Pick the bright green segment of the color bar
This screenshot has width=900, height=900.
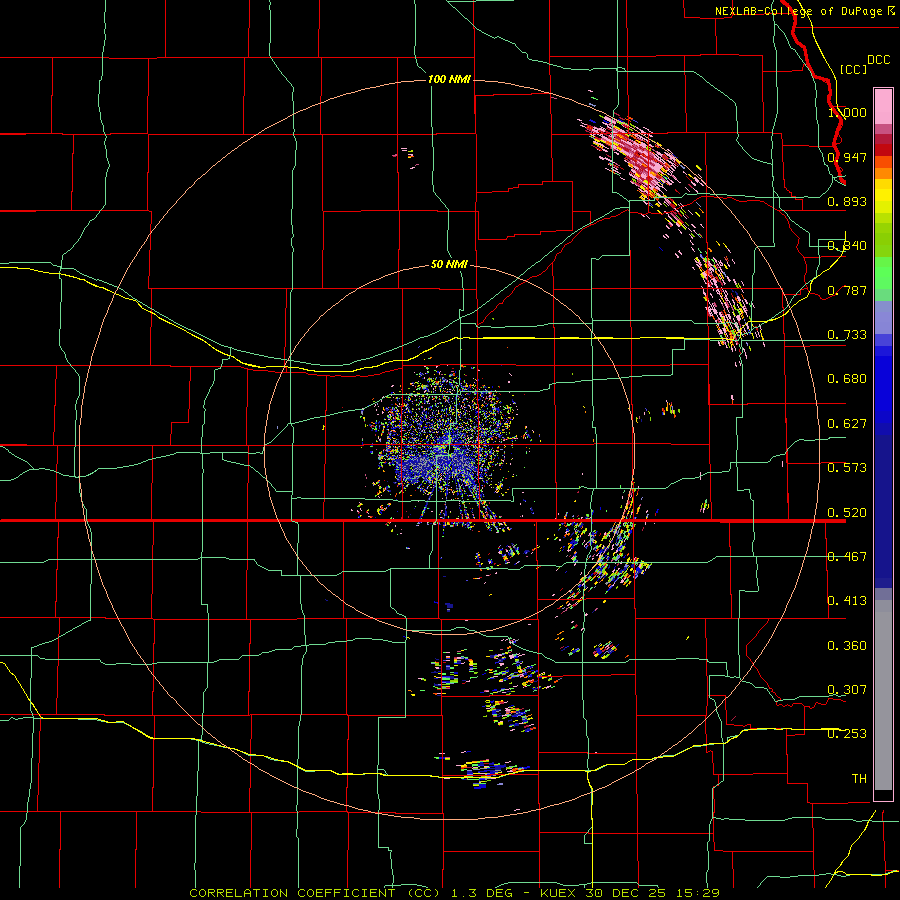(883, 273)
